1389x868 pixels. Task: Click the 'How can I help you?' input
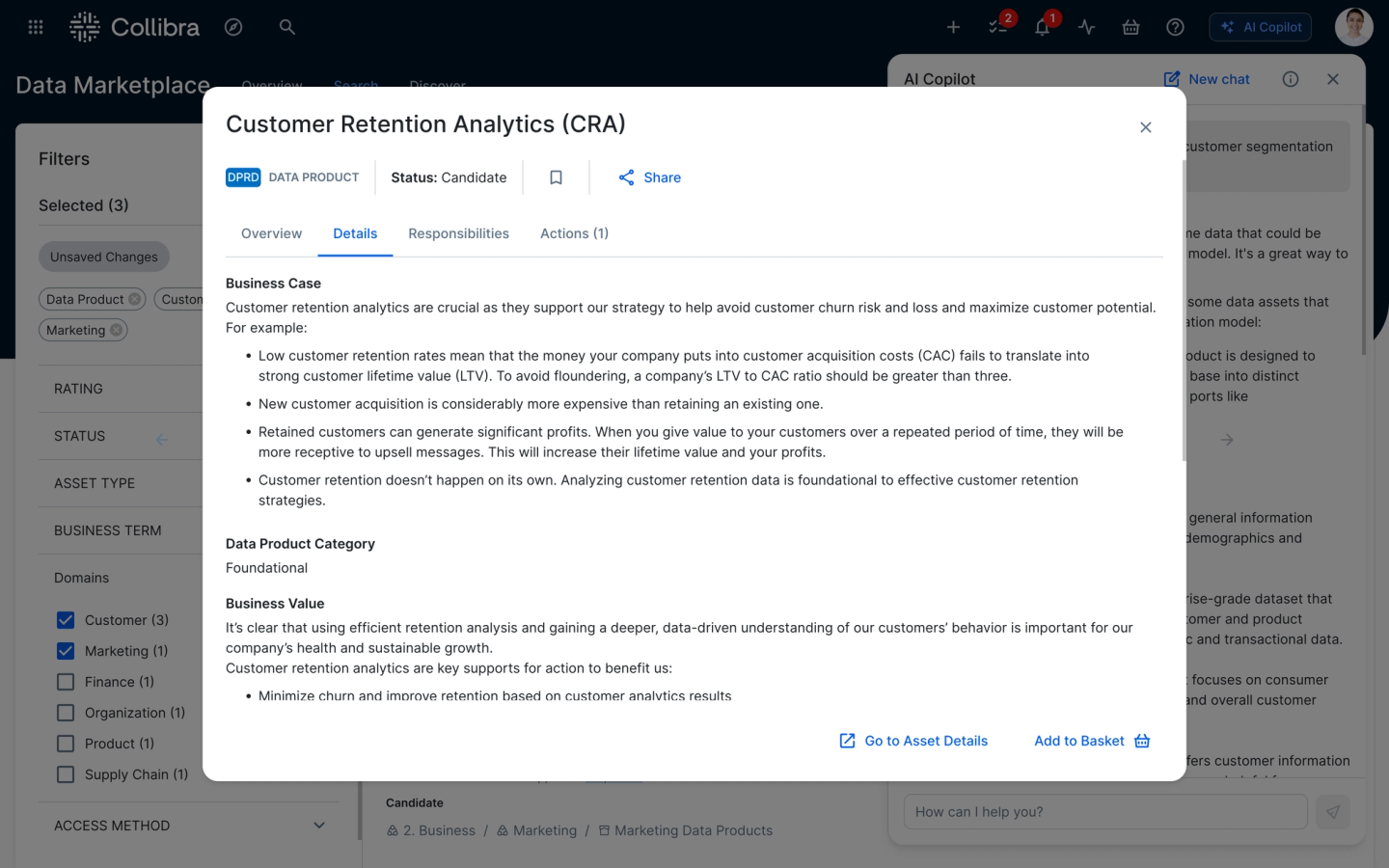pos(1104,812)
